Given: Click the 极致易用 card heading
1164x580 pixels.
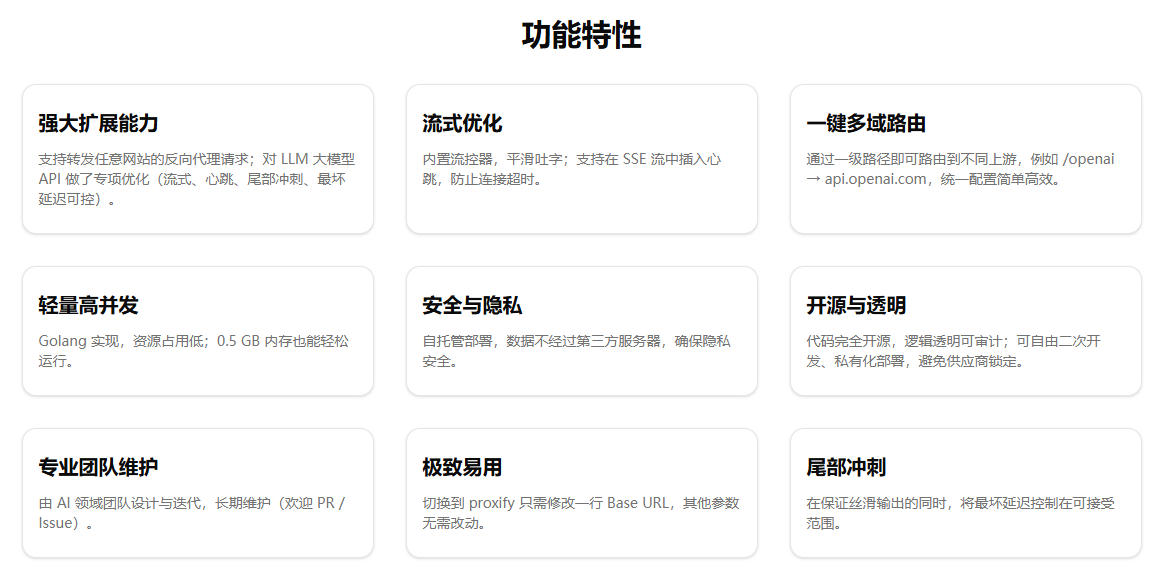Looking at the screenshot, I should (x=462, y=468).
